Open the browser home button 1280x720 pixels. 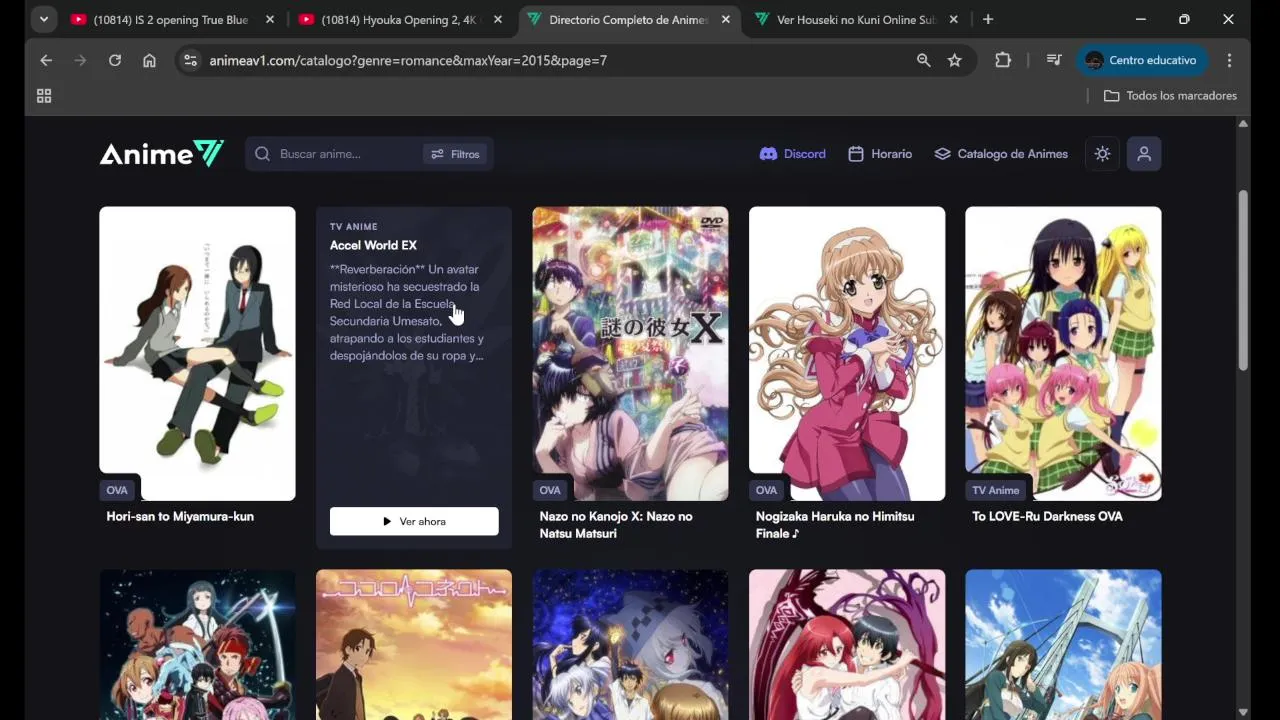pos(149,60)
